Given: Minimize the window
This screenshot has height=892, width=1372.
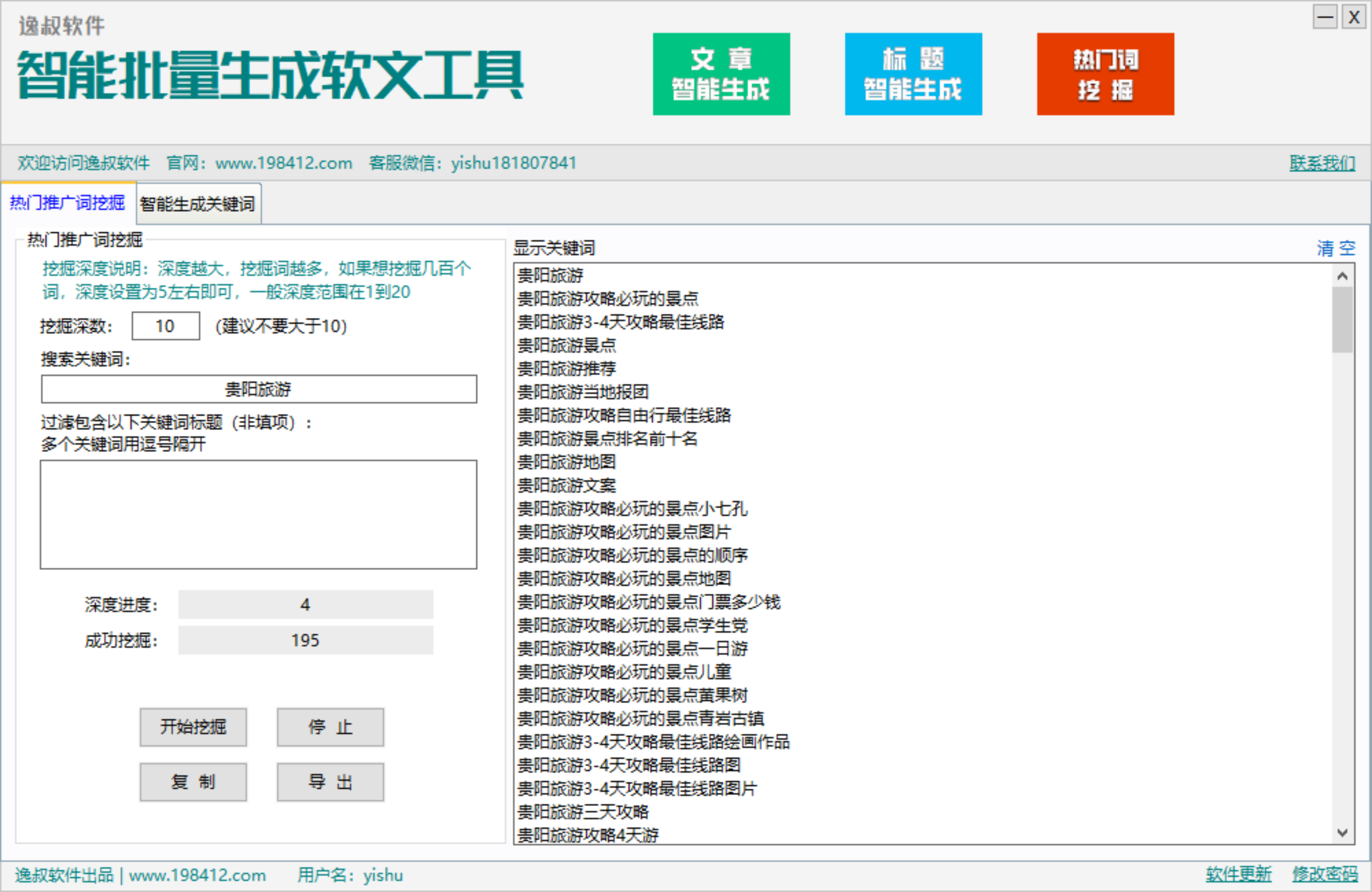Looking at the screenshot, I should (1325, 16).
